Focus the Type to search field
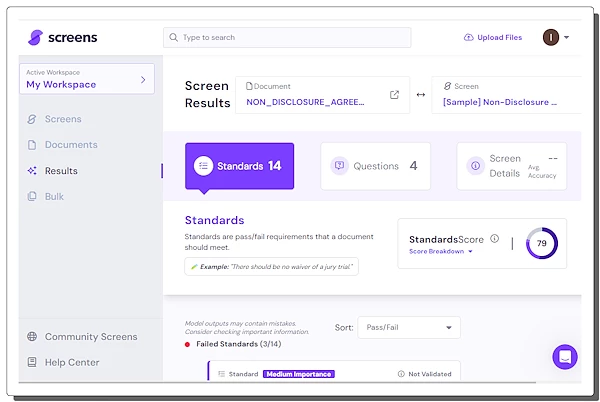600x402 pixels. point(287,37)
